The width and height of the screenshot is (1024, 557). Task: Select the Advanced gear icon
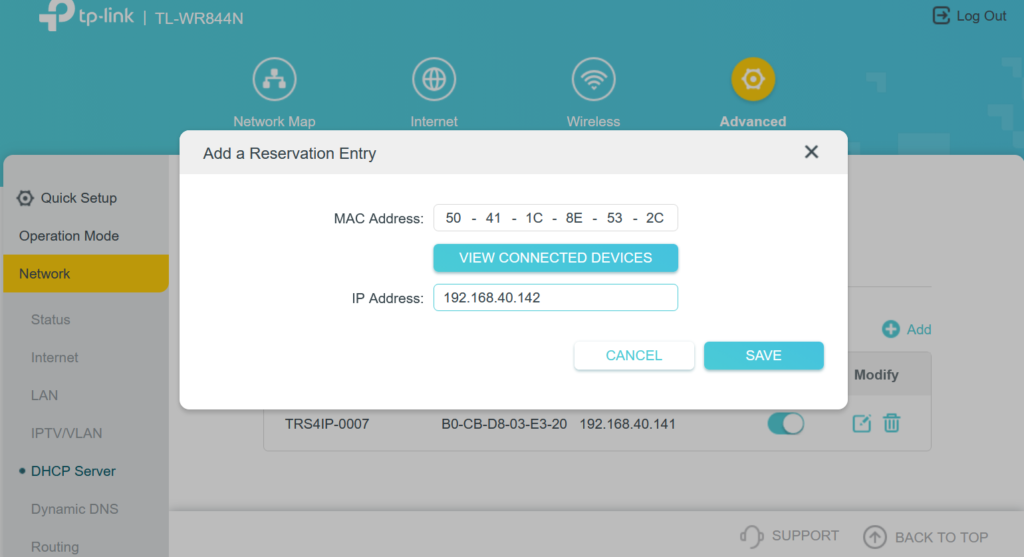pyautogui.click(x=753, y=79)
